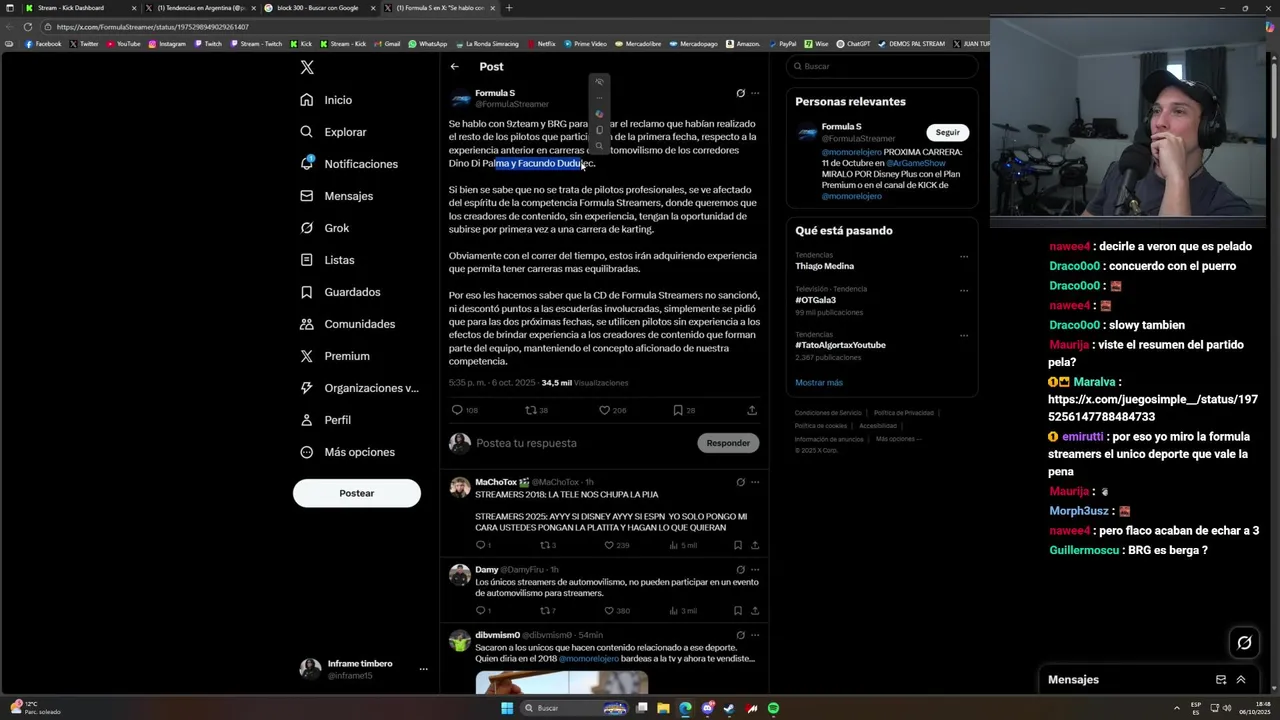Click the Postear button

pos(356,493)
